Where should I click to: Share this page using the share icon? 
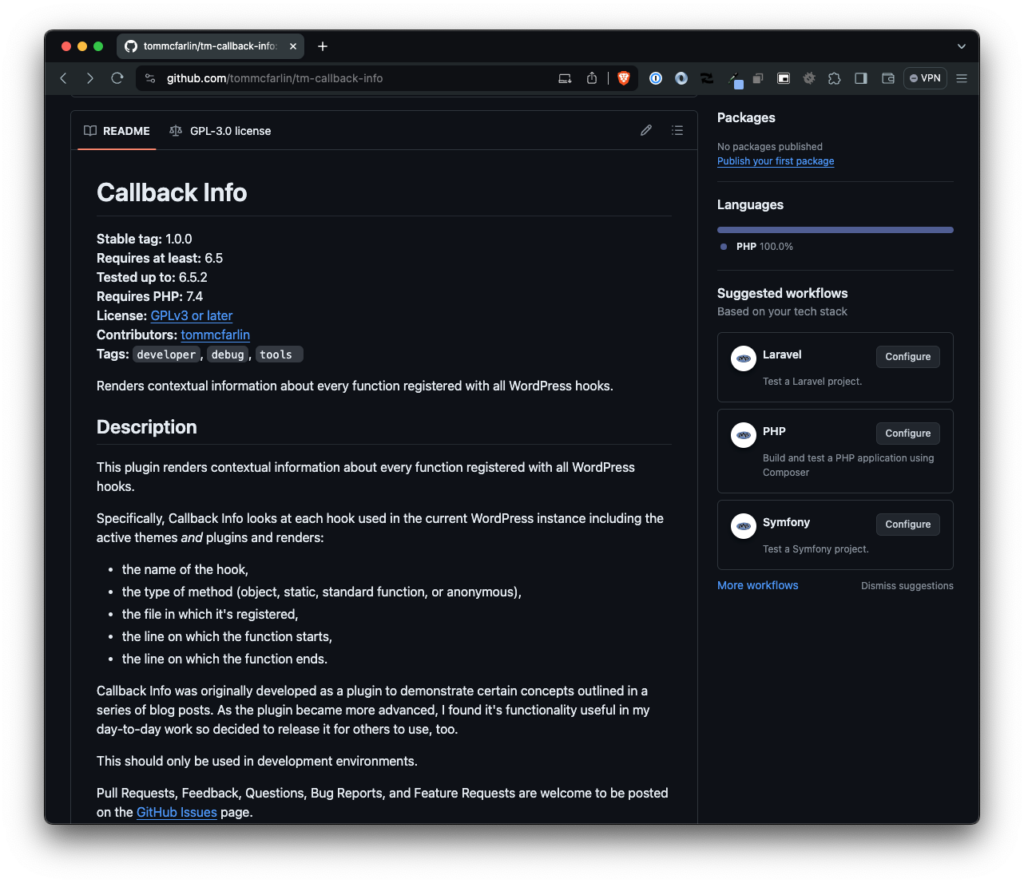coord(592,78)
